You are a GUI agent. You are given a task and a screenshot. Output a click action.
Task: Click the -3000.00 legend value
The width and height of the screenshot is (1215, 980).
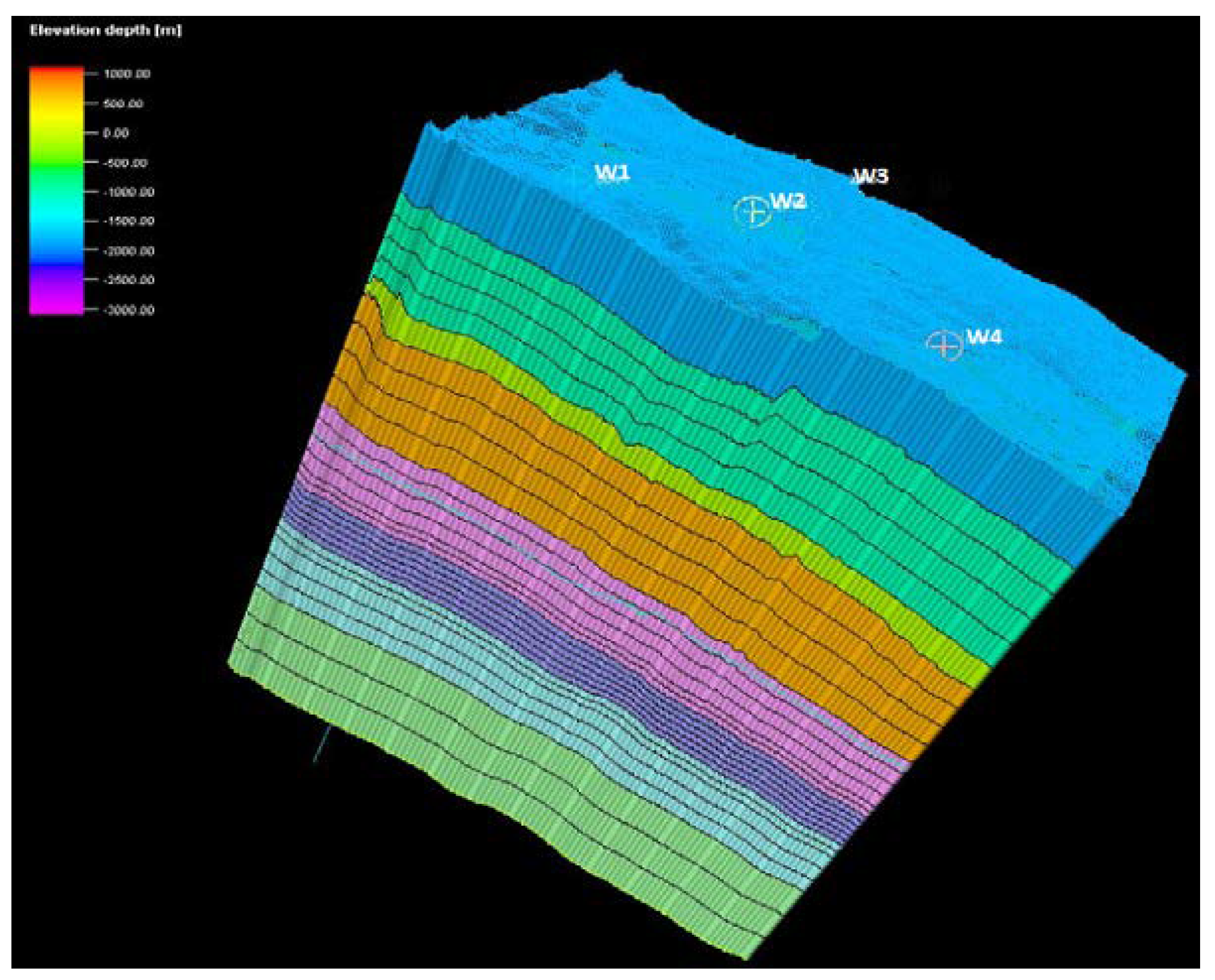(129, 310)
